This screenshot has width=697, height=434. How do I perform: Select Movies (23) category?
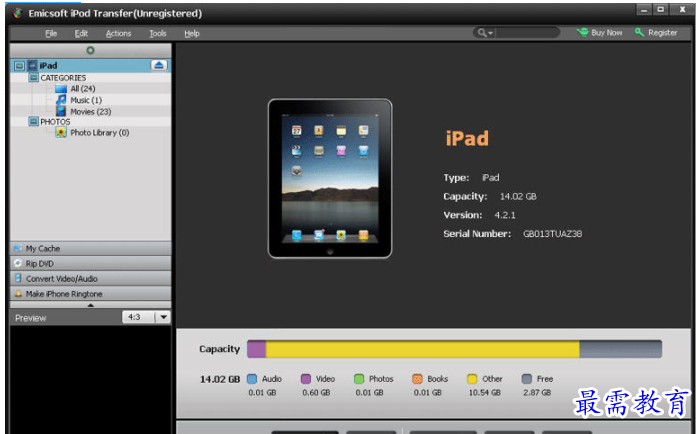[x=91, y=112]
